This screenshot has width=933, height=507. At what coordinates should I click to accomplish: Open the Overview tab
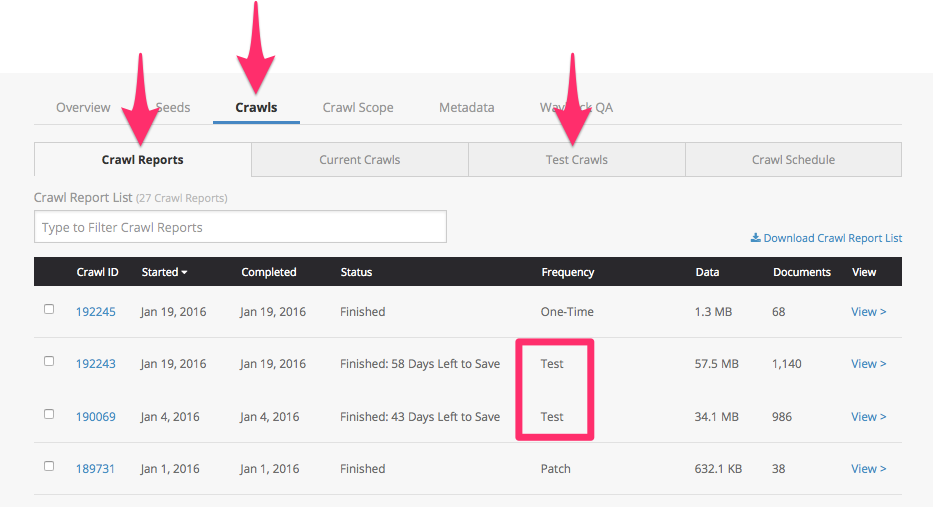point(83,108)
